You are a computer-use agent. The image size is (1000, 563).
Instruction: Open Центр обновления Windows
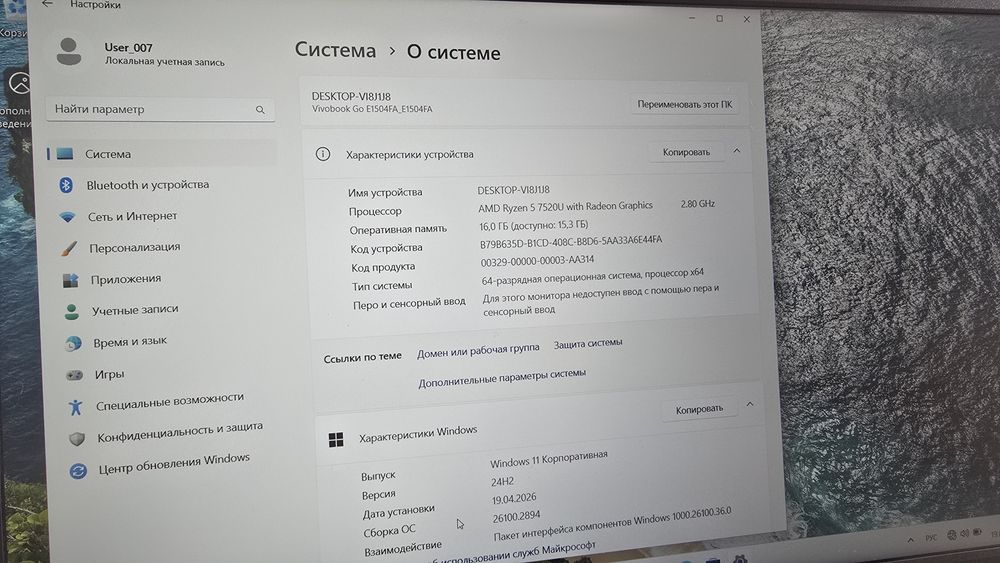click(x=174, y=464)
